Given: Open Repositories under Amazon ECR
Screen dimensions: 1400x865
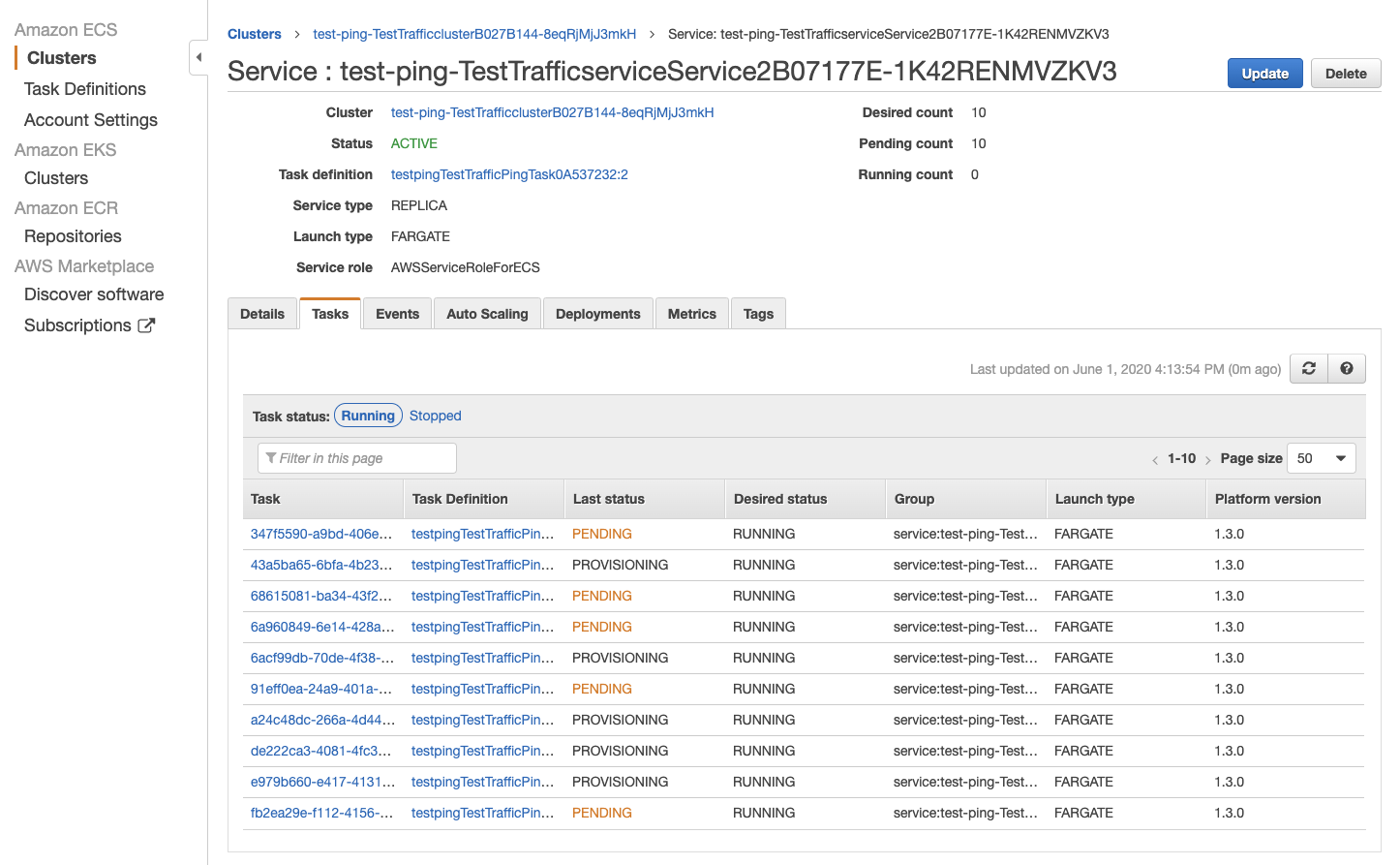Looking at the screenshot, I should pos(73,236).
